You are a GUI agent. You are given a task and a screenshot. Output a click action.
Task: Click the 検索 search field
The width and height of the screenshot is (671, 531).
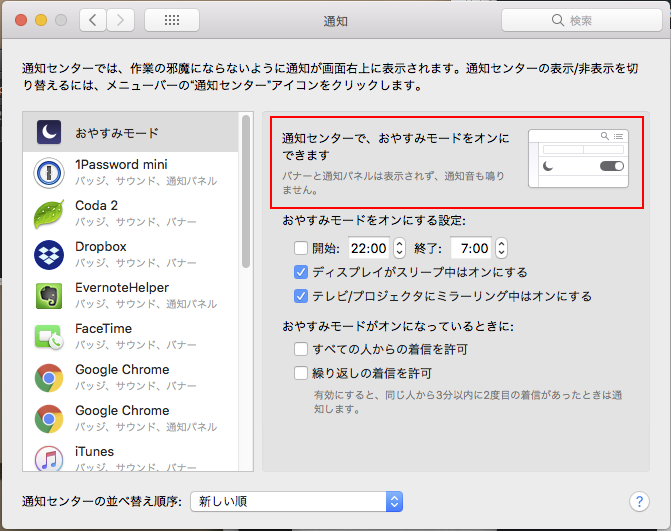(582, 20)
